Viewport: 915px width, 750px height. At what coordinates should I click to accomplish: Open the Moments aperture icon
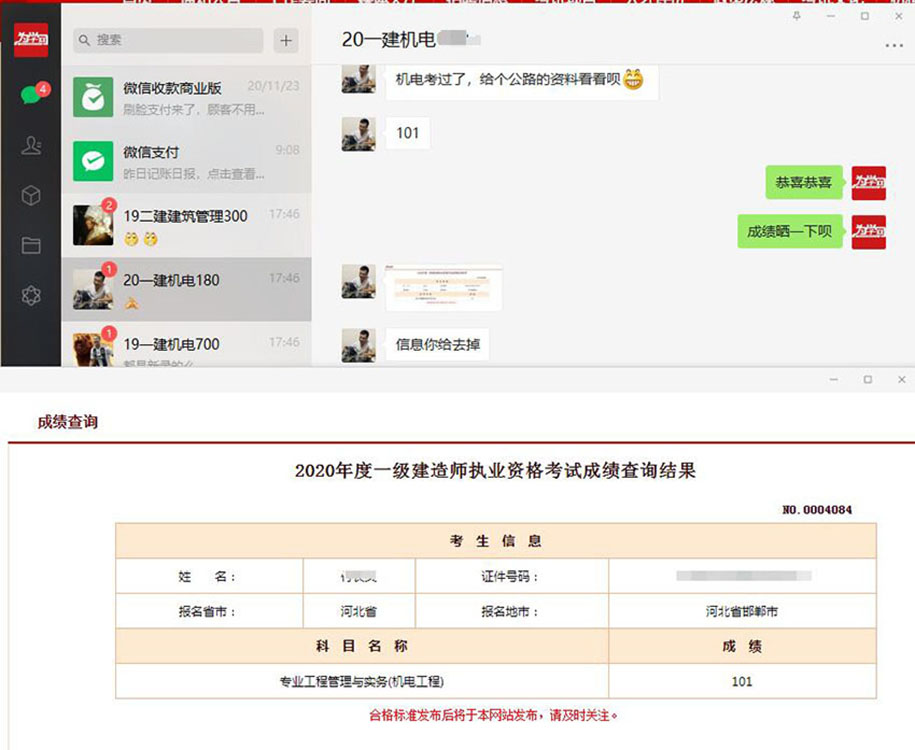[x=31, y=296]
